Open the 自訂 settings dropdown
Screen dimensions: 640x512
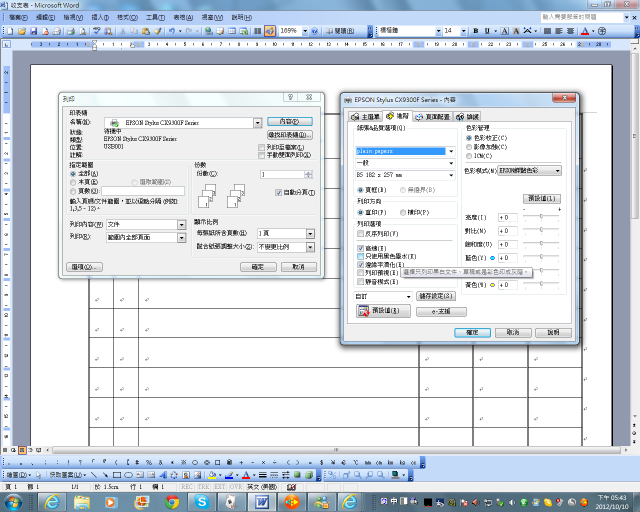409,296
